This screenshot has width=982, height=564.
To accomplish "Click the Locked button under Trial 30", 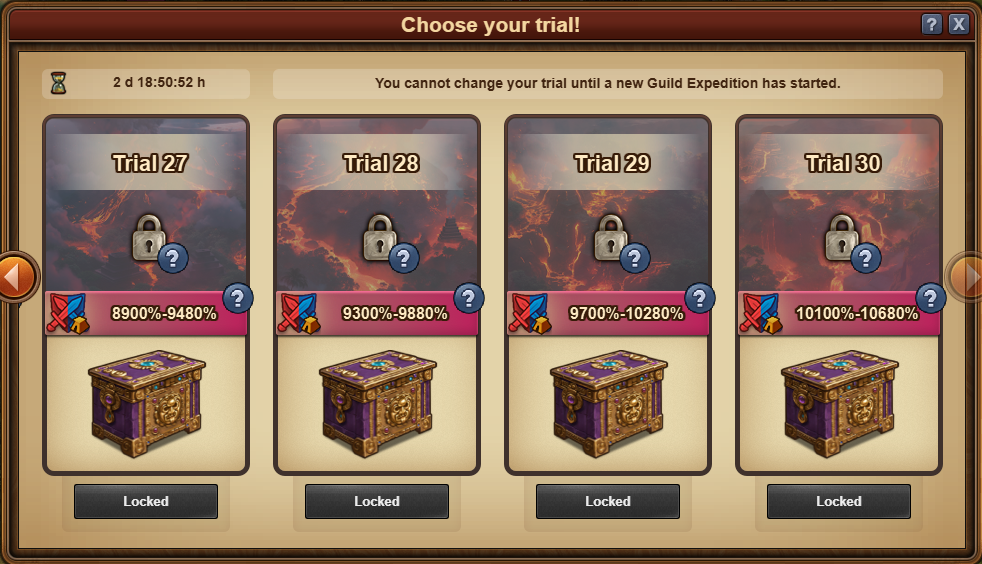I will [x=839, y=501].
